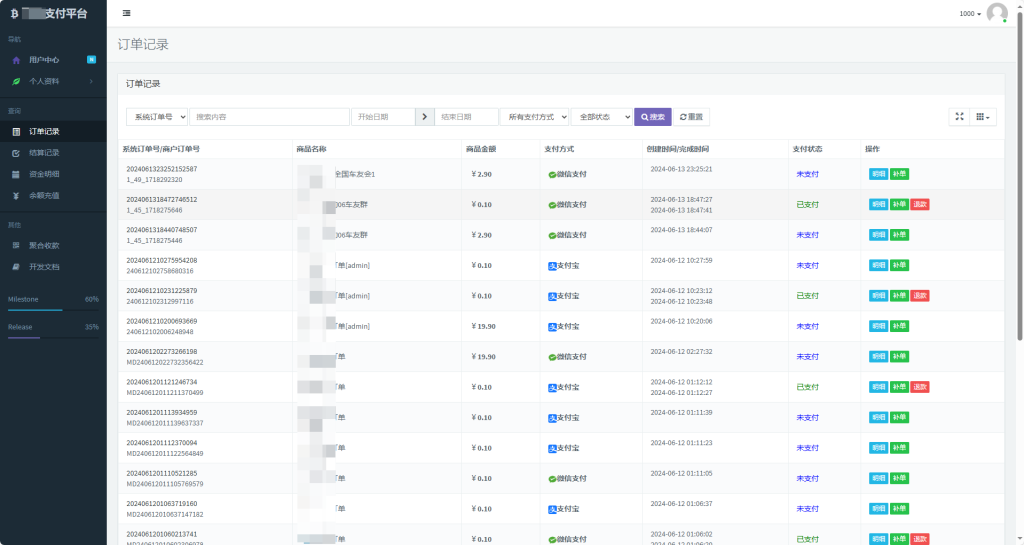1024x545 pixels.
Task: Click the user avatar at top right
Action: coord(996,13)
